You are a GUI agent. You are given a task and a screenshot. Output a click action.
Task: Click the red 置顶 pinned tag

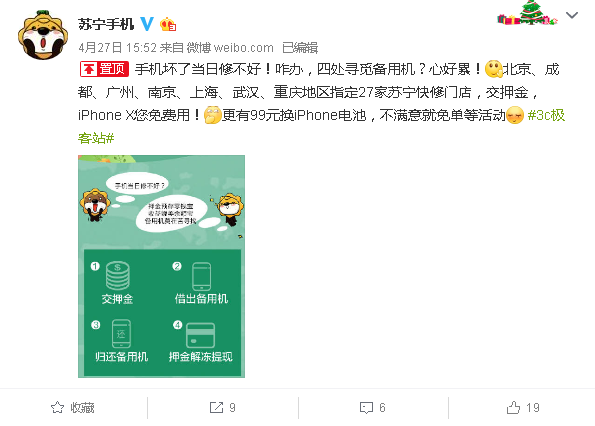pyautogui.click(x=104, y=69)
